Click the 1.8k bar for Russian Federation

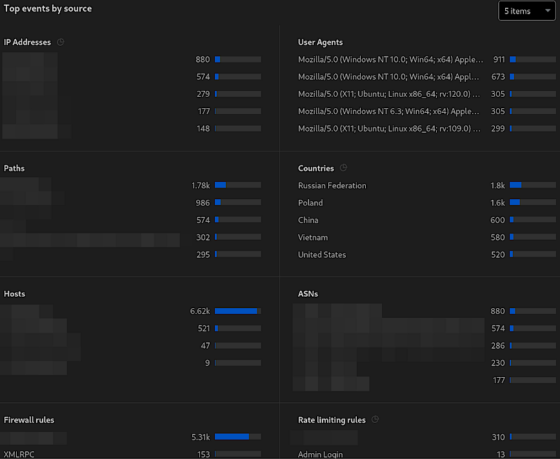click(533, 185)
